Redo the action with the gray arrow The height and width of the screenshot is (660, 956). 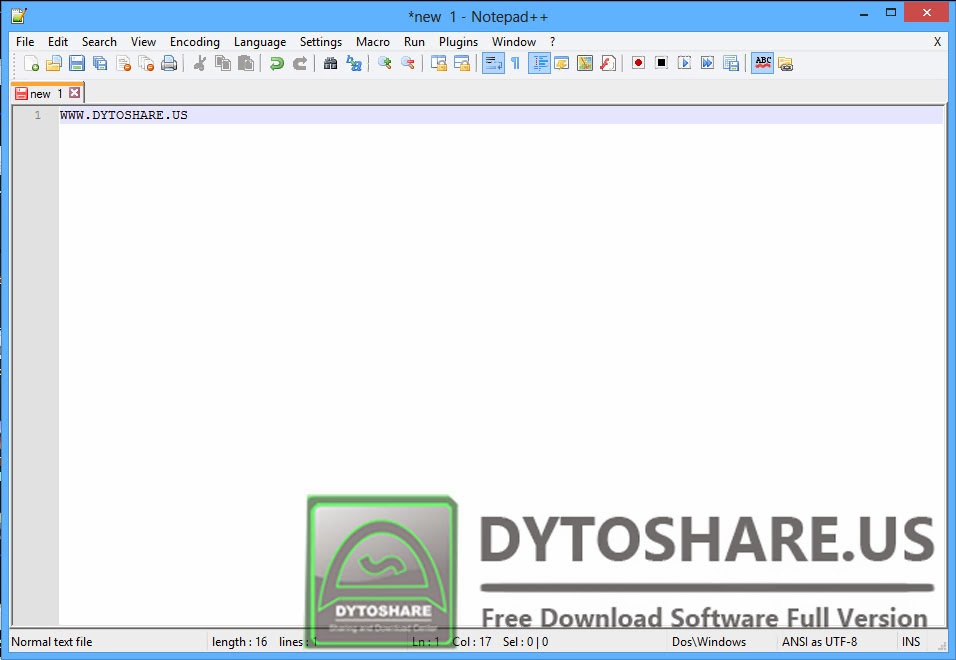coord(299,63)
